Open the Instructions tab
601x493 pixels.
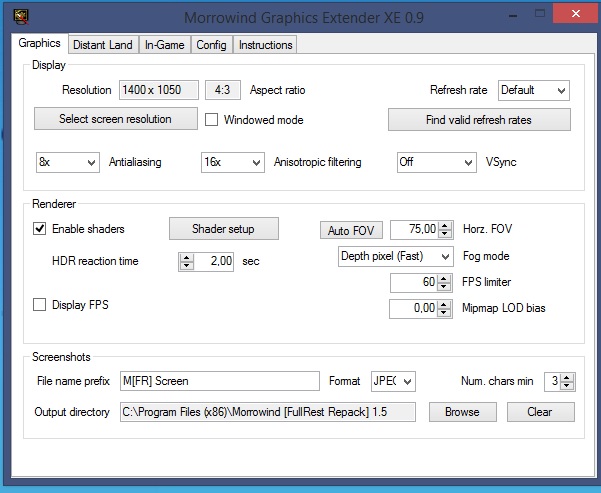coord(265,45)
